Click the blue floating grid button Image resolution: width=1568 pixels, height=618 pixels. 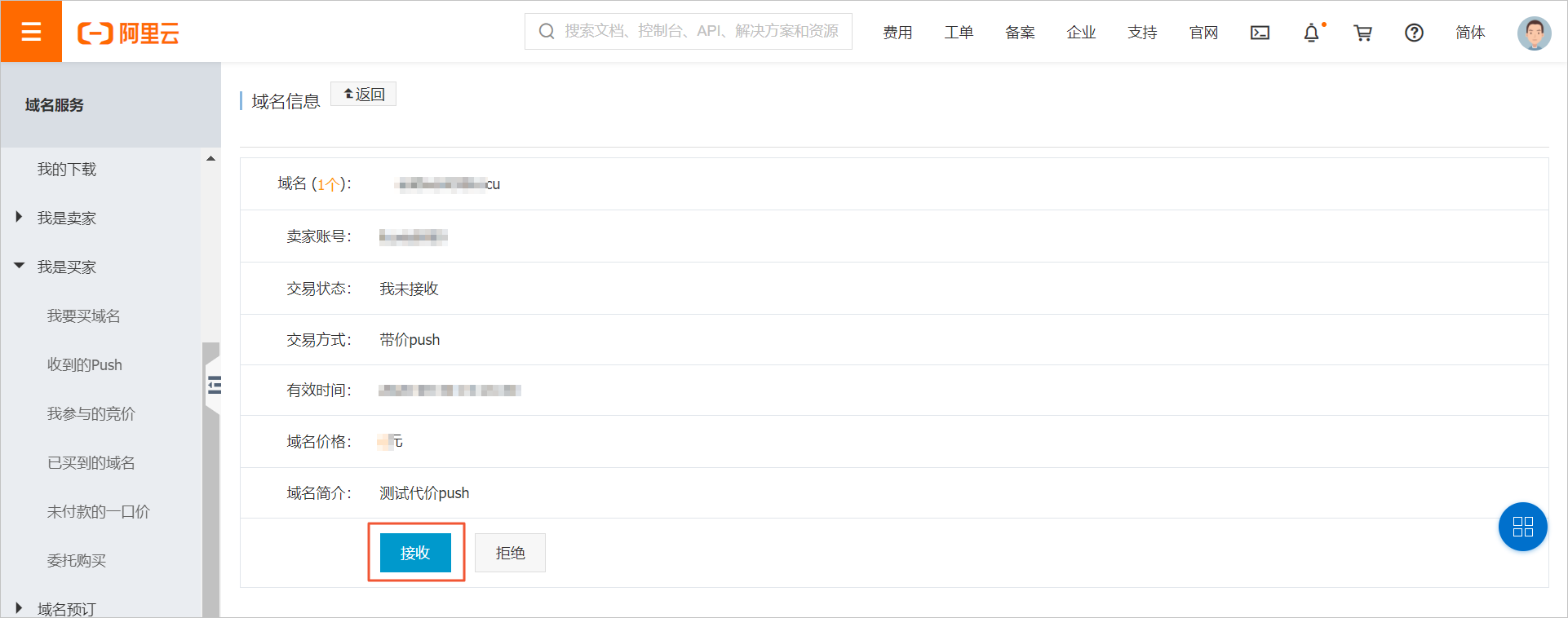[x=1522, y=527]
